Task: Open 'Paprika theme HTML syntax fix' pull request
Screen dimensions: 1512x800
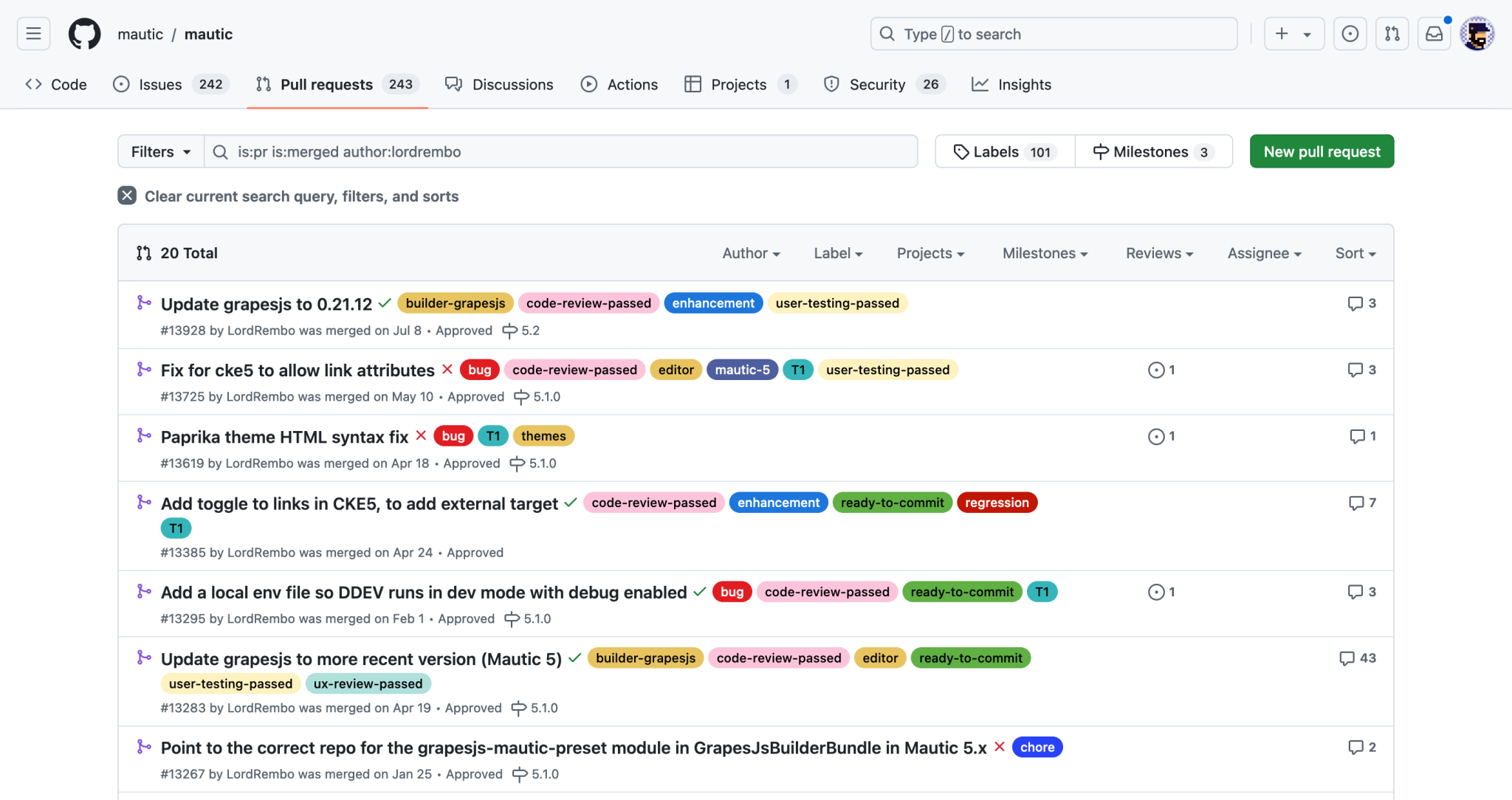Action: click(284, 437)
